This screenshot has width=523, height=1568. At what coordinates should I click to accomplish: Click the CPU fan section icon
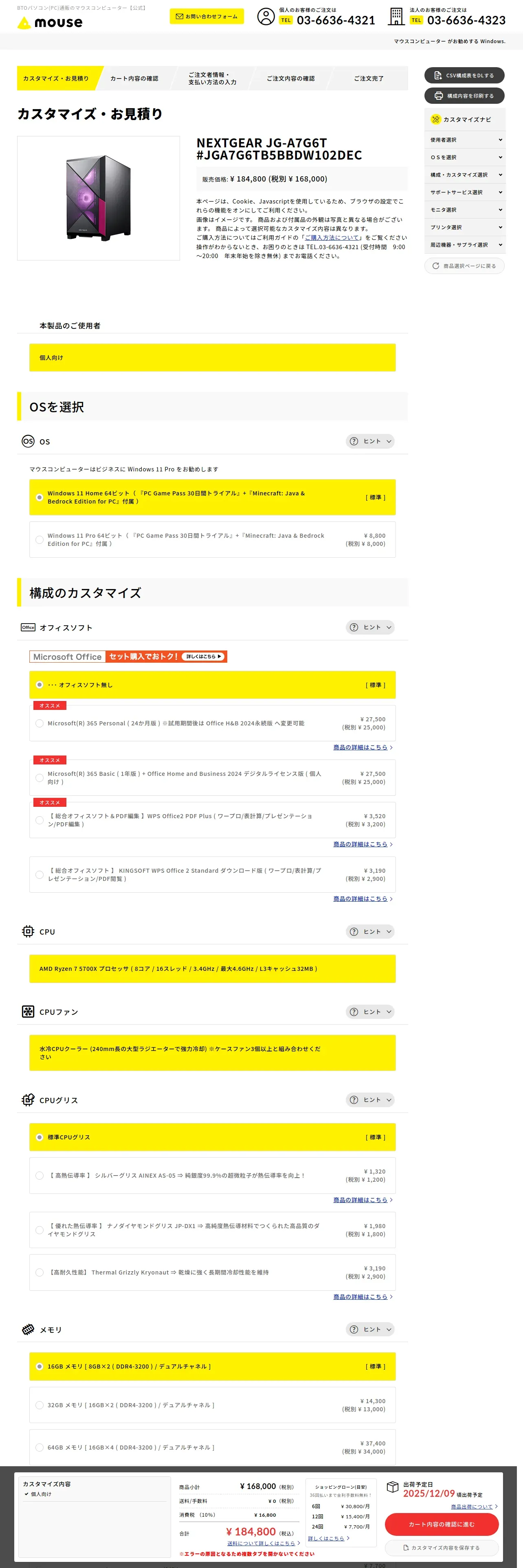[28, 1012]
